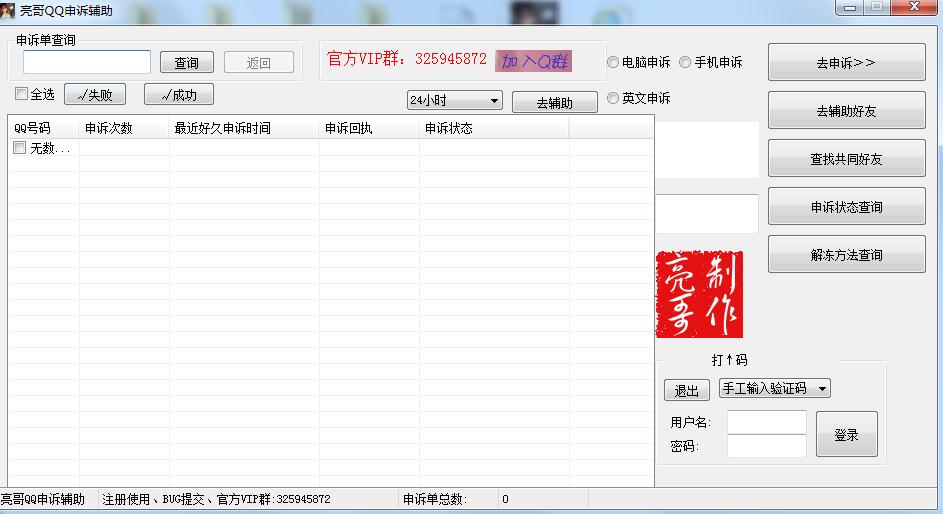
Task: Click the √失败 filter button
Action: point(95,94)
